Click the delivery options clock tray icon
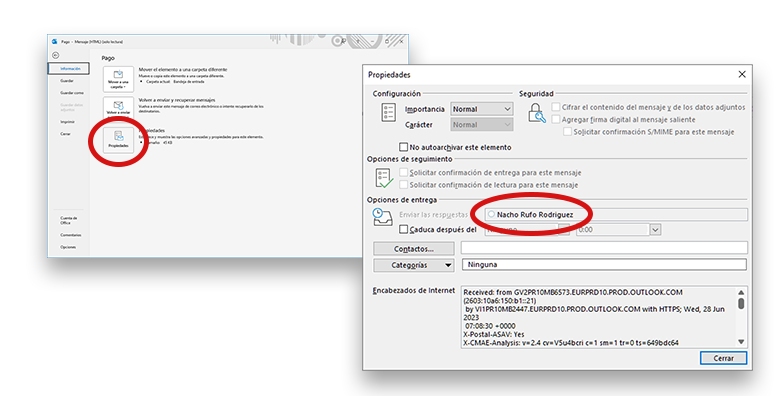 (x=383, y=218)
